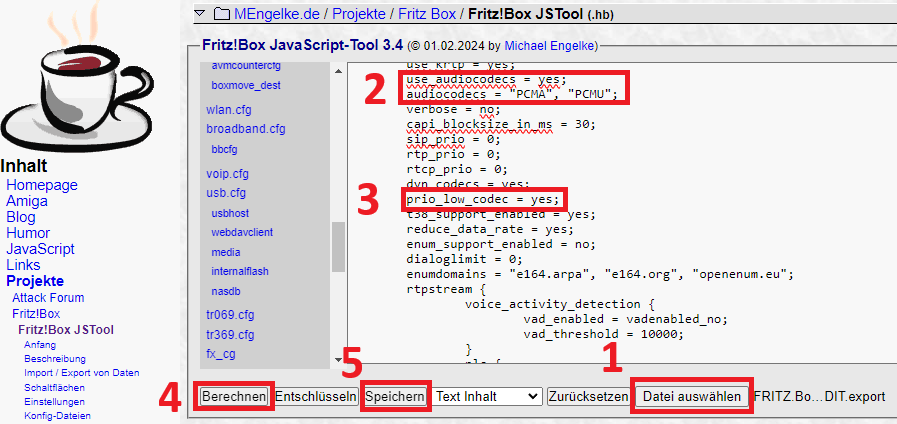
Task: Choose a file with Datei auswählen
Action: point(691,396)
